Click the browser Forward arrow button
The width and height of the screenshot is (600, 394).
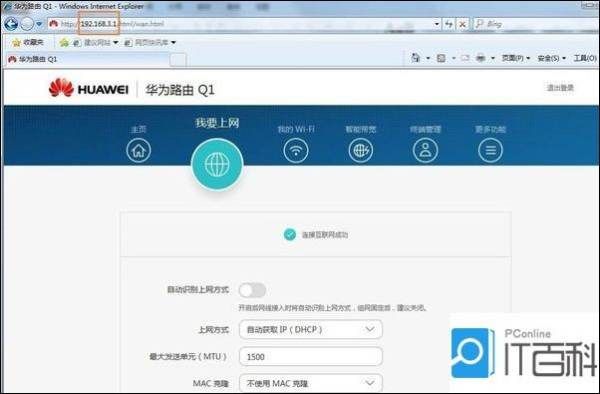(27, 24)
